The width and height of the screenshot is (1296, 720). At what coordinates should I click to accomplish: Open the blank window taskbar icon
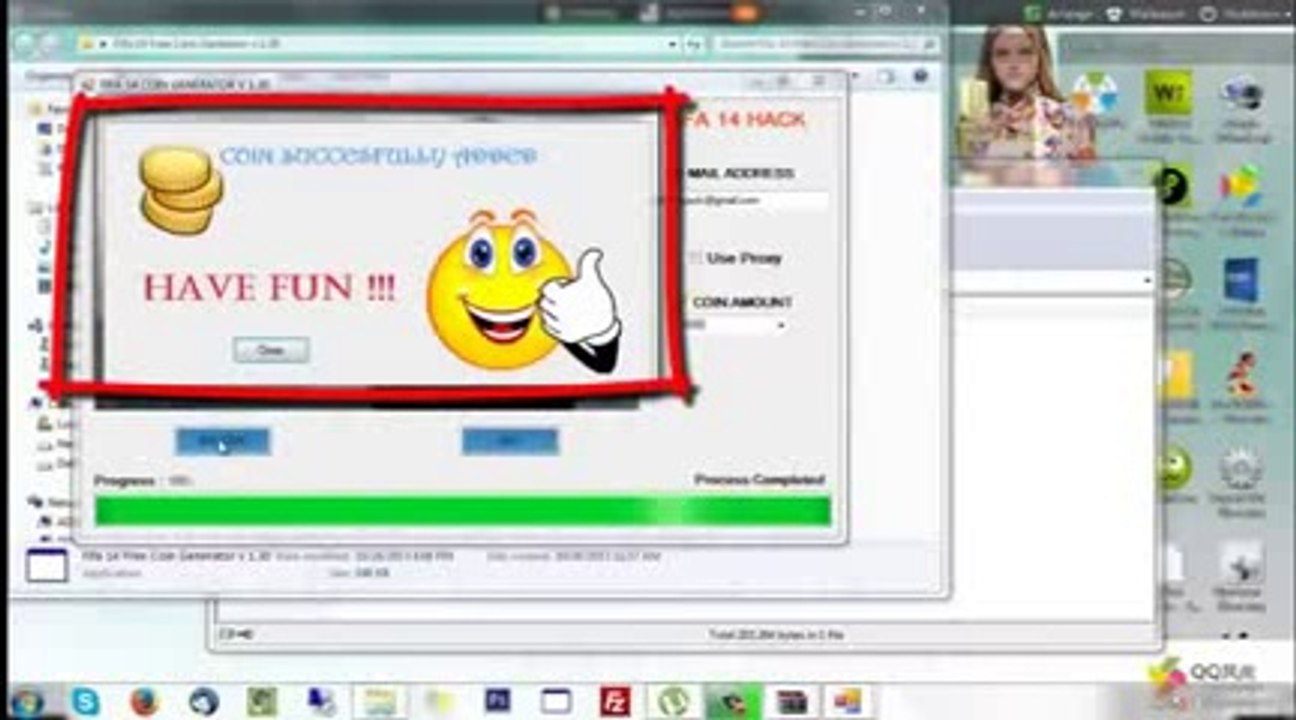556,701
